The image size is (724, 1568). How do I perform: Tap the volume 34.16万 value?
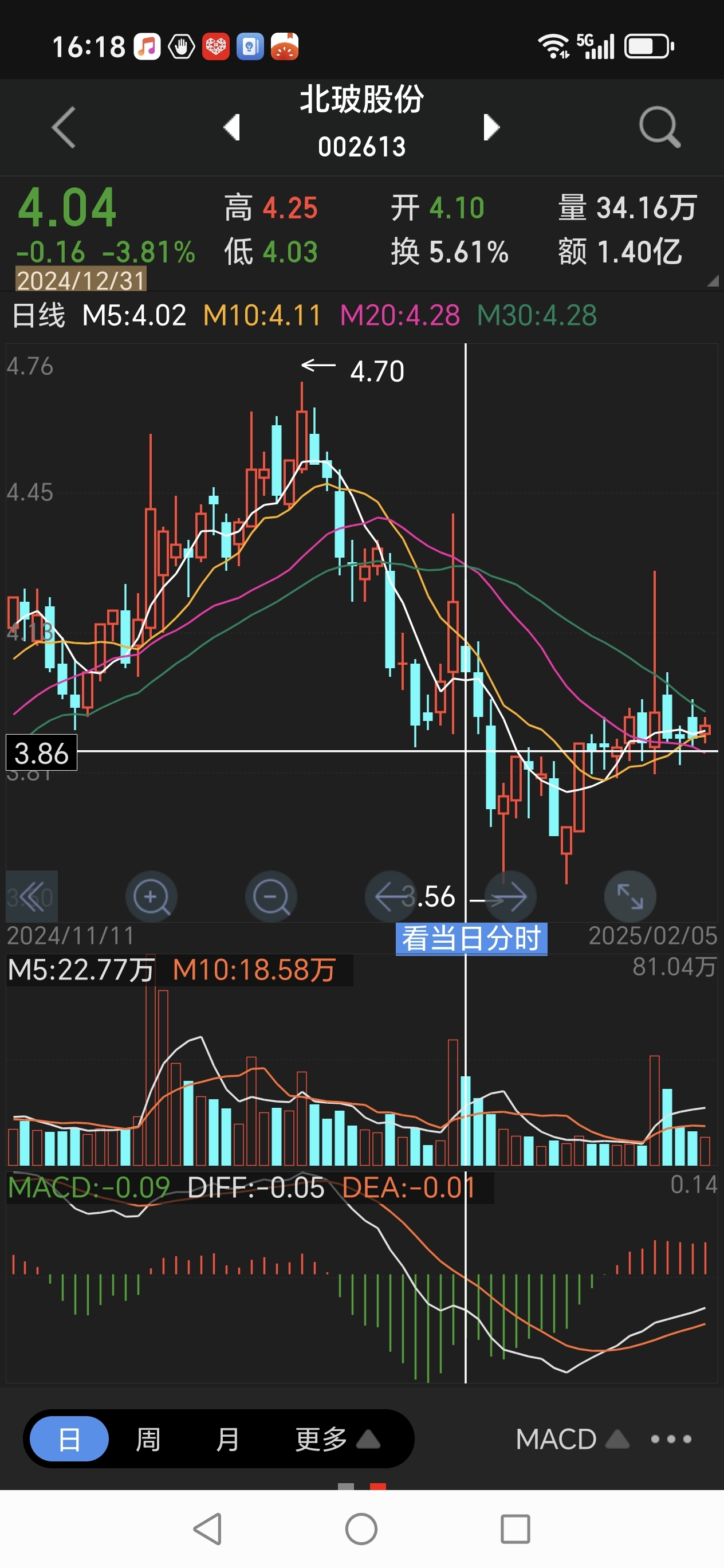pyautogui.click(x=646, y=207)
